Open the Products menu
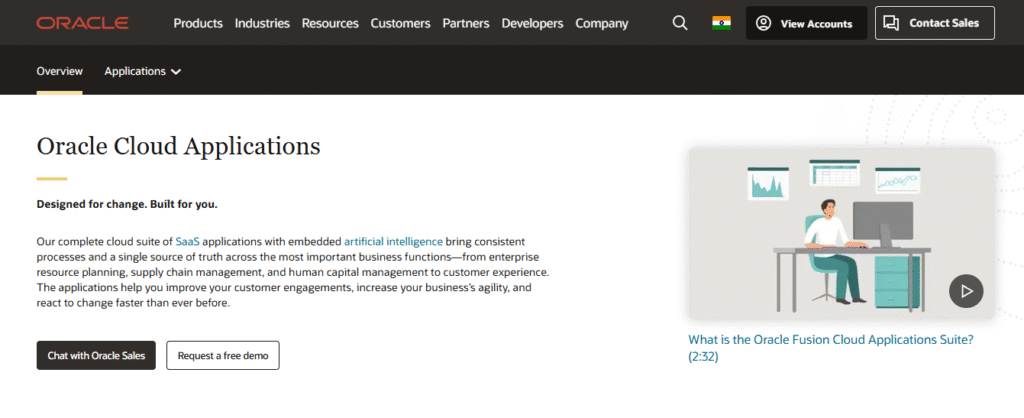The height and width of the screenshot is (418, 1024). (198, 23)
